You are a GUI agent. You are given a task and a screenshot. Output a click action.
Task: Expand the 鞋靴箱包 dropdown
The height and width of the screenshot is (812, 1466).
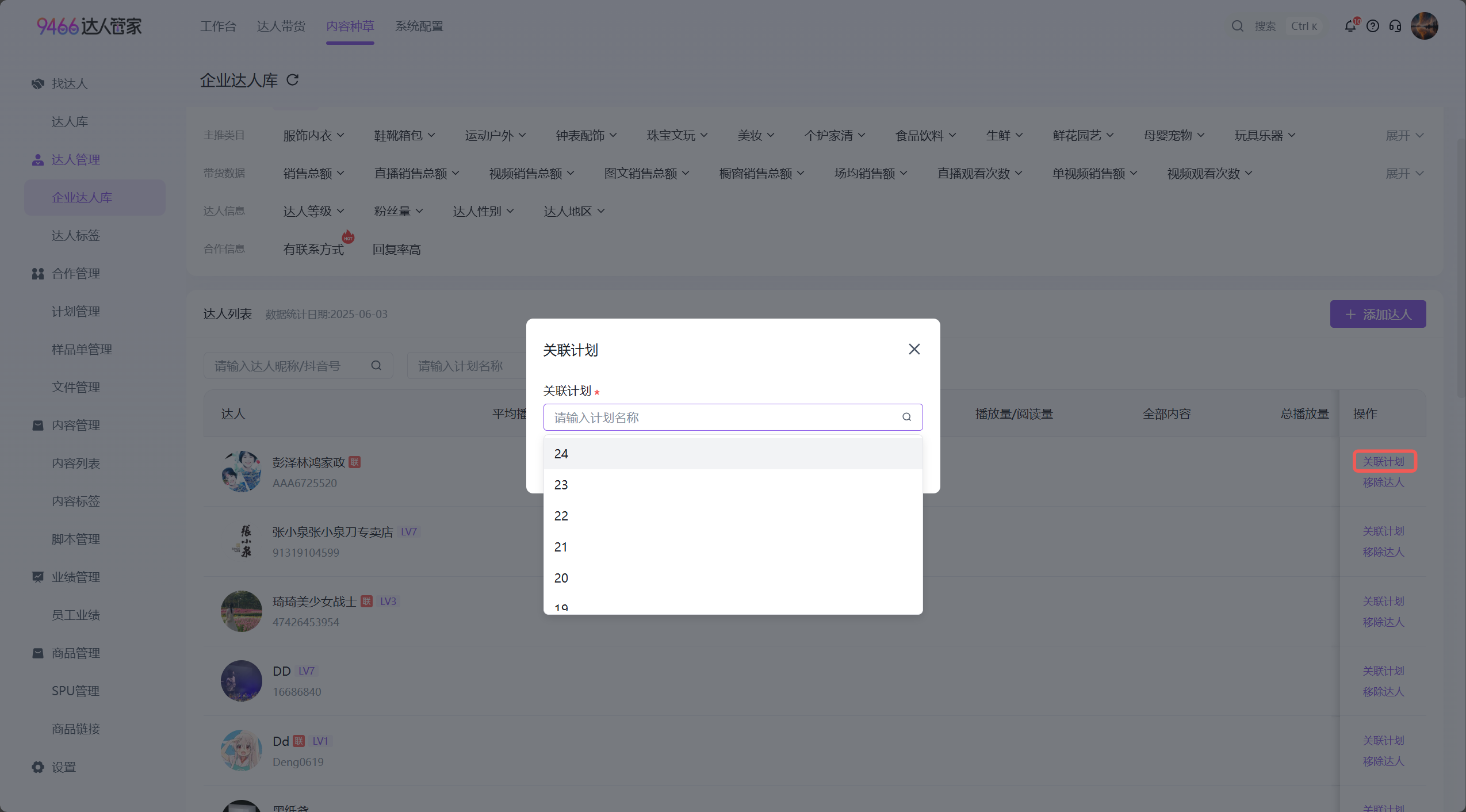click(404, 136)
